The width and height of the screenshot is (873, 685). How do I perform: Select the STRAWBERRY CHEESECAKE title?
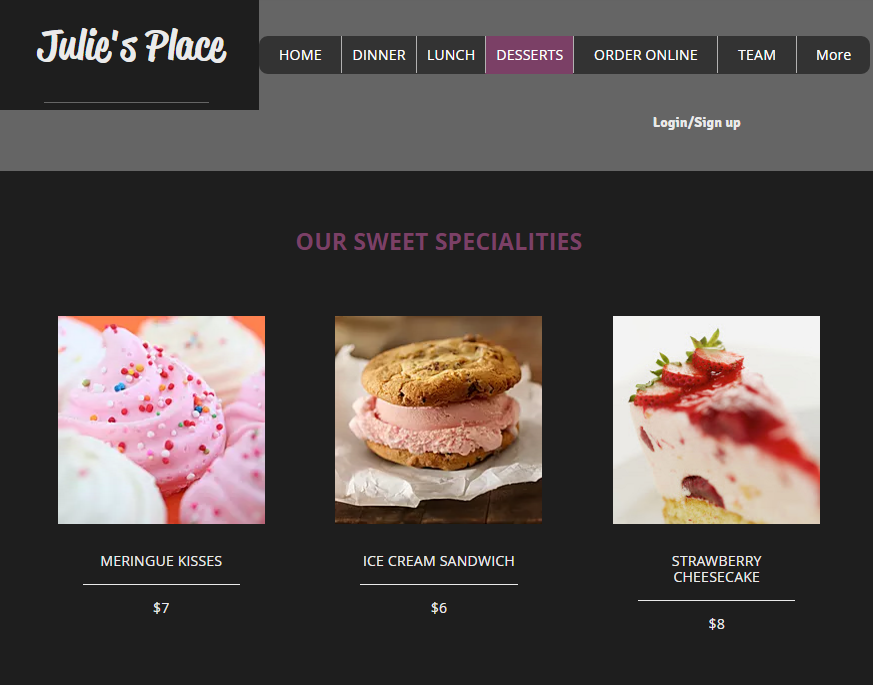pos(716,569)
